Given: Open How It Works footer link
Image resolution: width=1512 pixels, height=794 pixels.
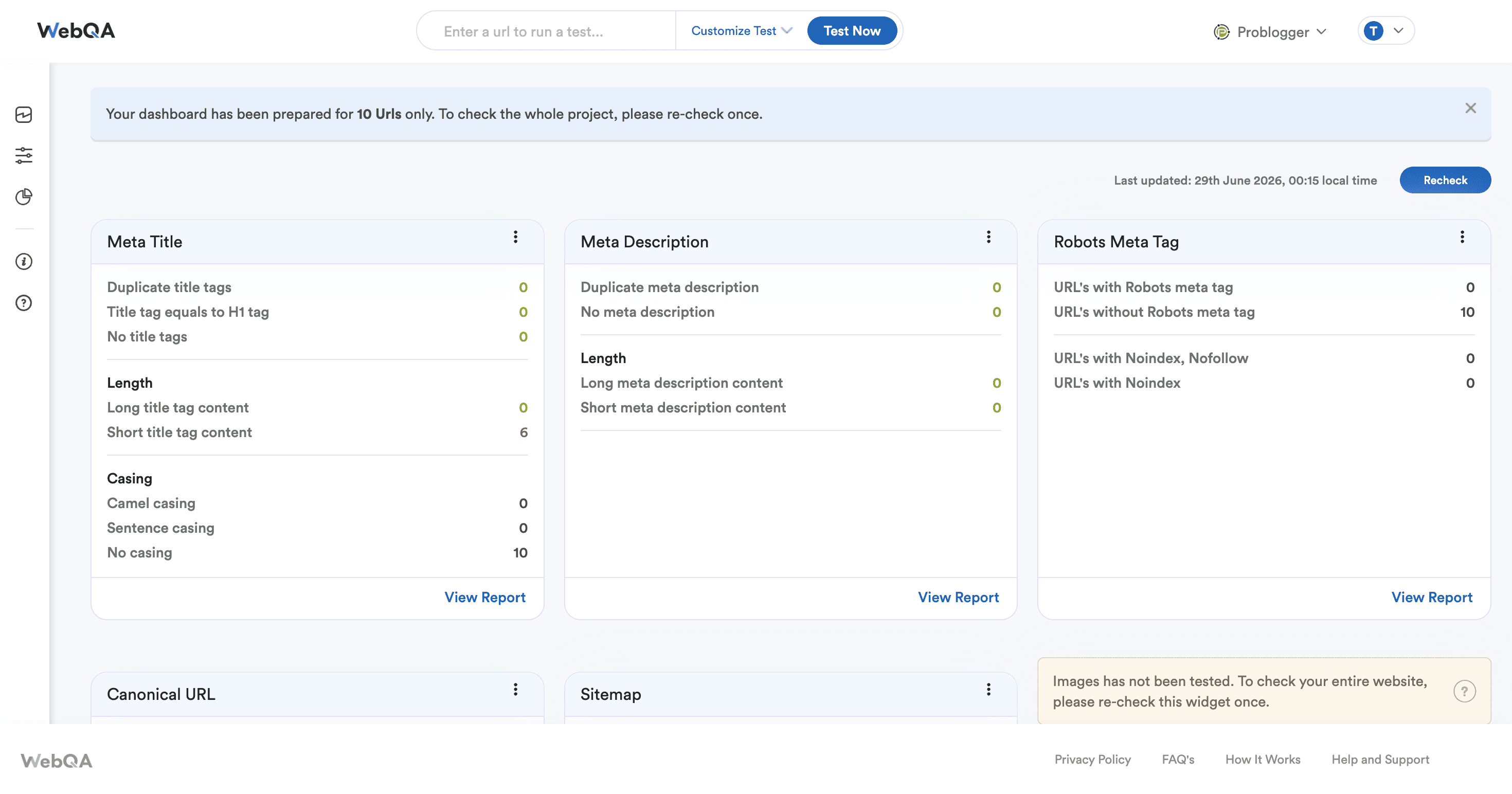Looking at the screenshot, I should [x=1263, y=760].
